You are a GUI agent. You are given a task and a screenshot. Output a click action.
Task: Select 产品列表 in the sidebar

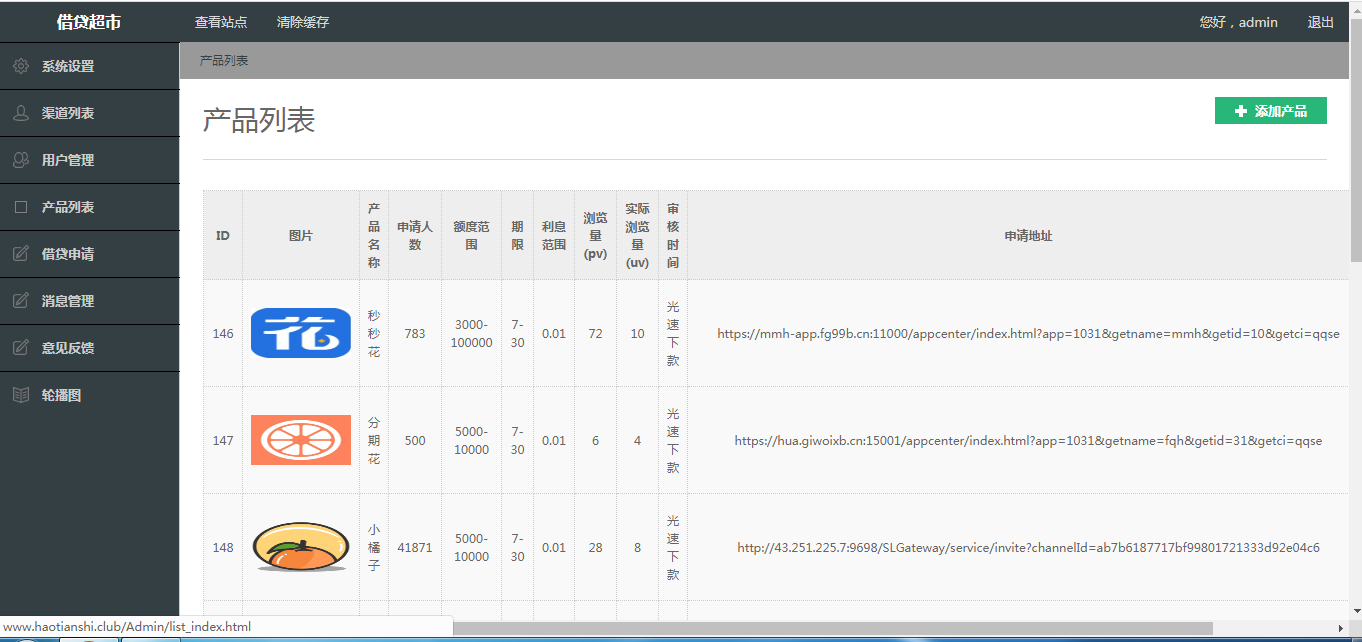pyautogui.click(x=90, y=207)
